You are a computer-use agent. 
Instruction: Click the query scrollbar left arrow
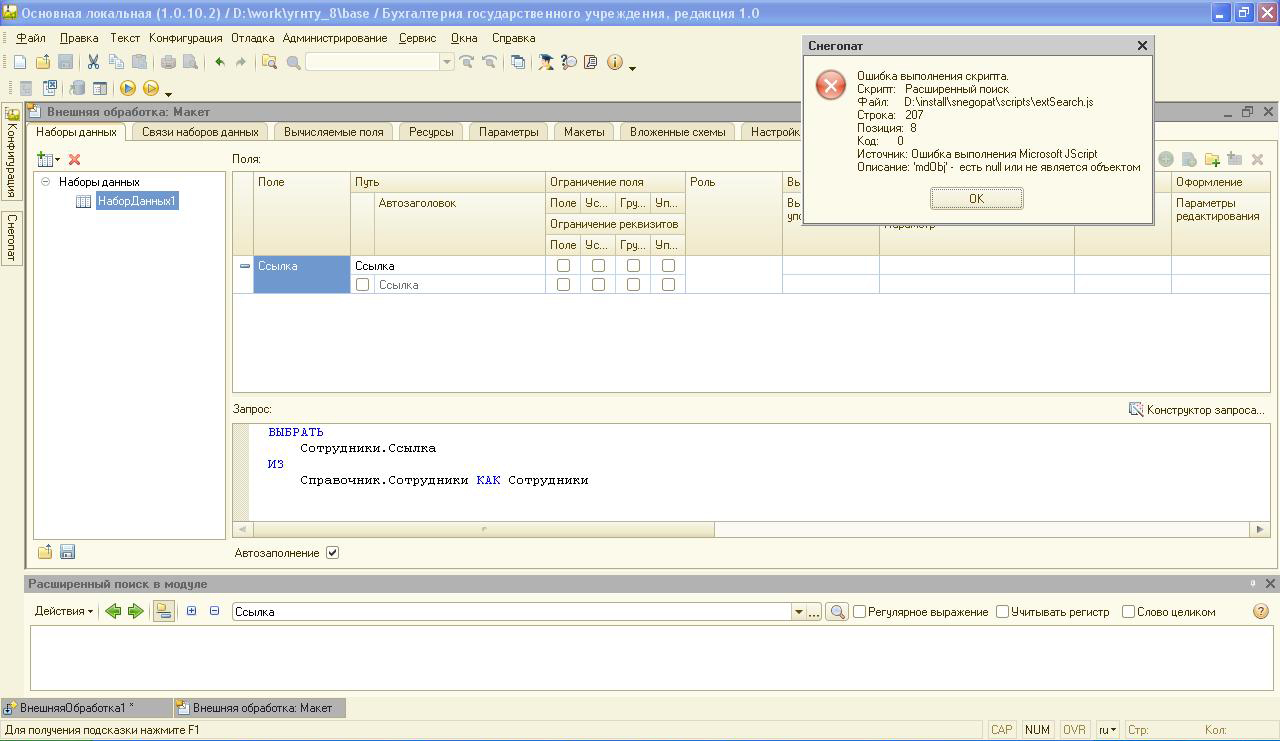(x=241, y=529)
